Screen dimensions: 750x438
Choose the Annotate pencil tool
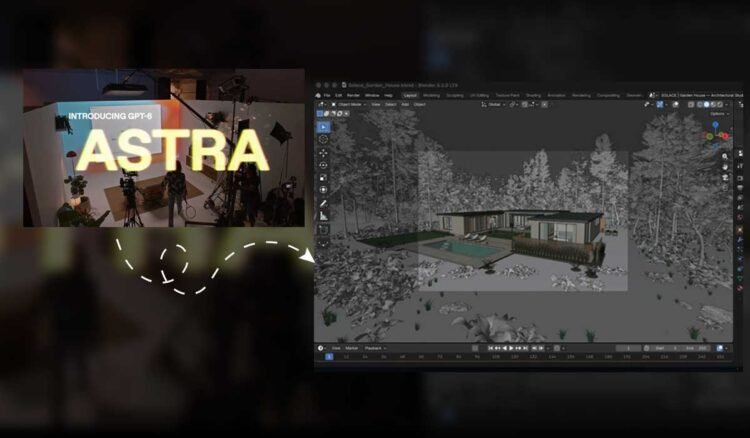(x=323, y=204)
